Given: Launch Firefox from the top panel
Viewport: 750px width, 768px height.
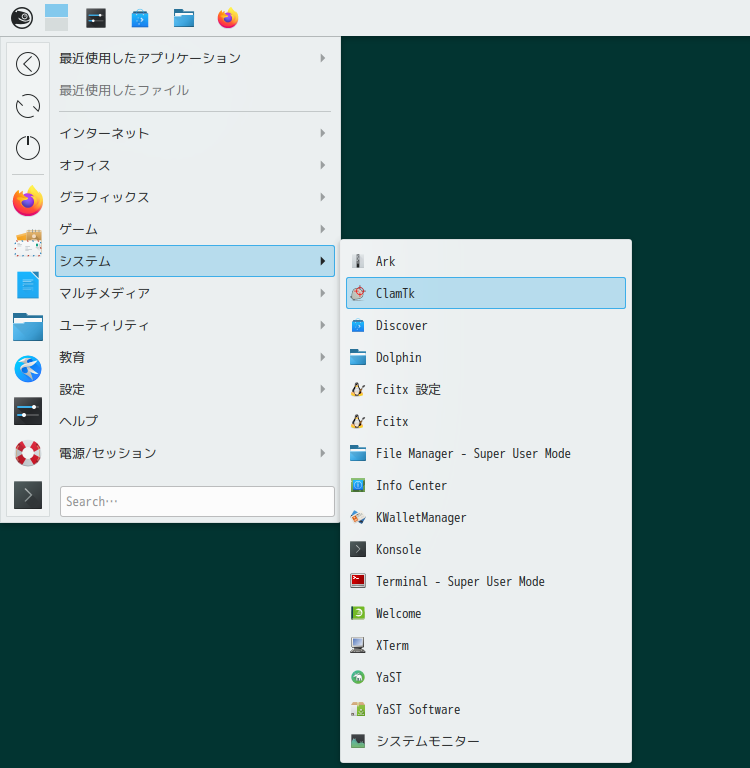Looking at the screenshot, I should click(x=228, y=18).
